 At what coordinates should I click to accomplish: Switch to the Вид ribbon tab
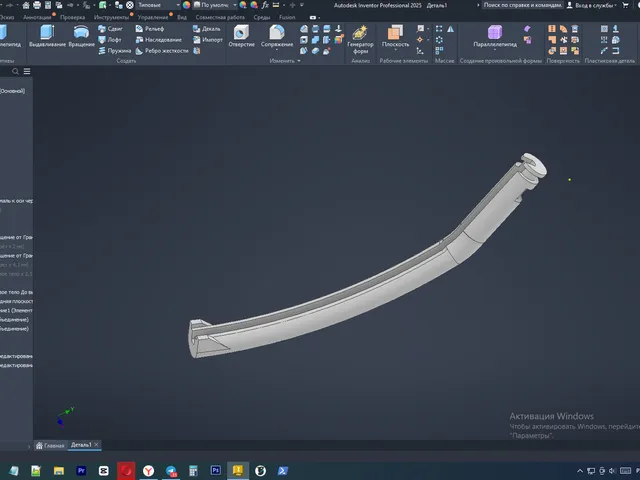click(182, 17)
